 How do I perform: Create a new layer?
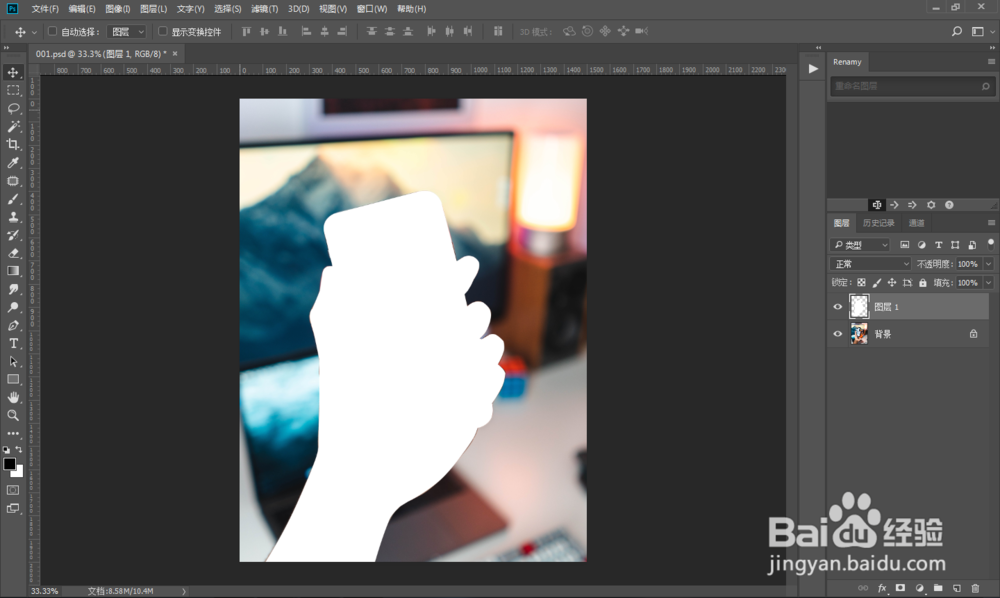coord(957,588)
